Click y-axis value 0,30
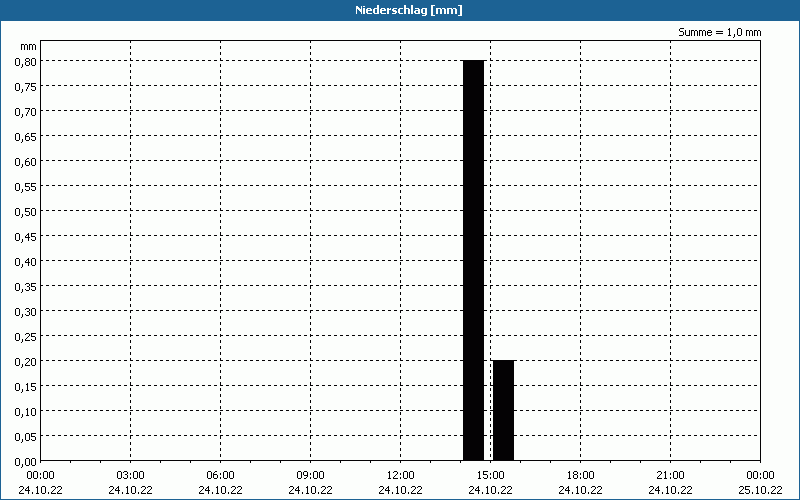The width and height of the screenshot is (800, 500). [26, 312]
